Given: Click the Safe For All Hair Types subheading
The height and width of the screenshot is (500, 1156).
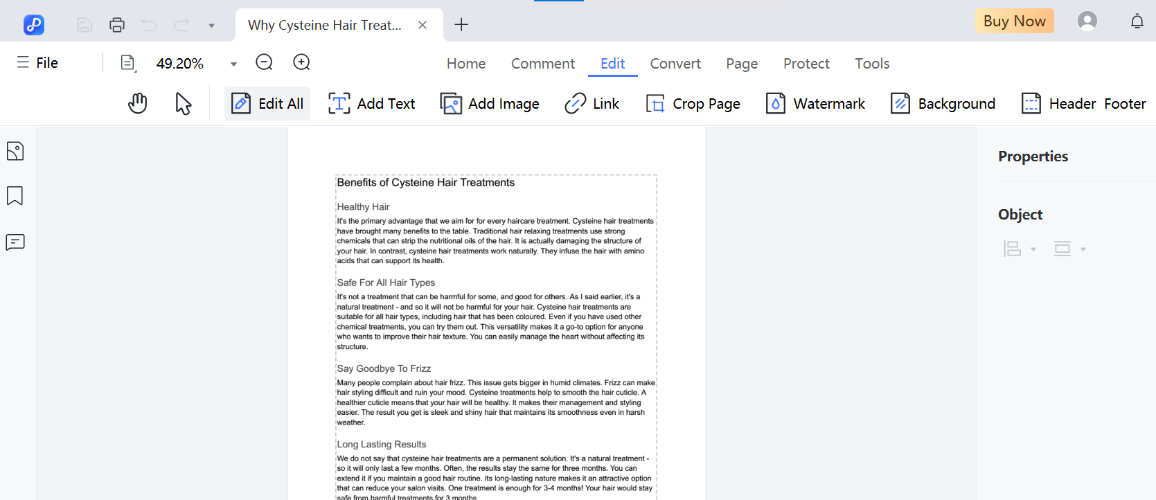Looking at the screenshot, I should pos(386,282).
